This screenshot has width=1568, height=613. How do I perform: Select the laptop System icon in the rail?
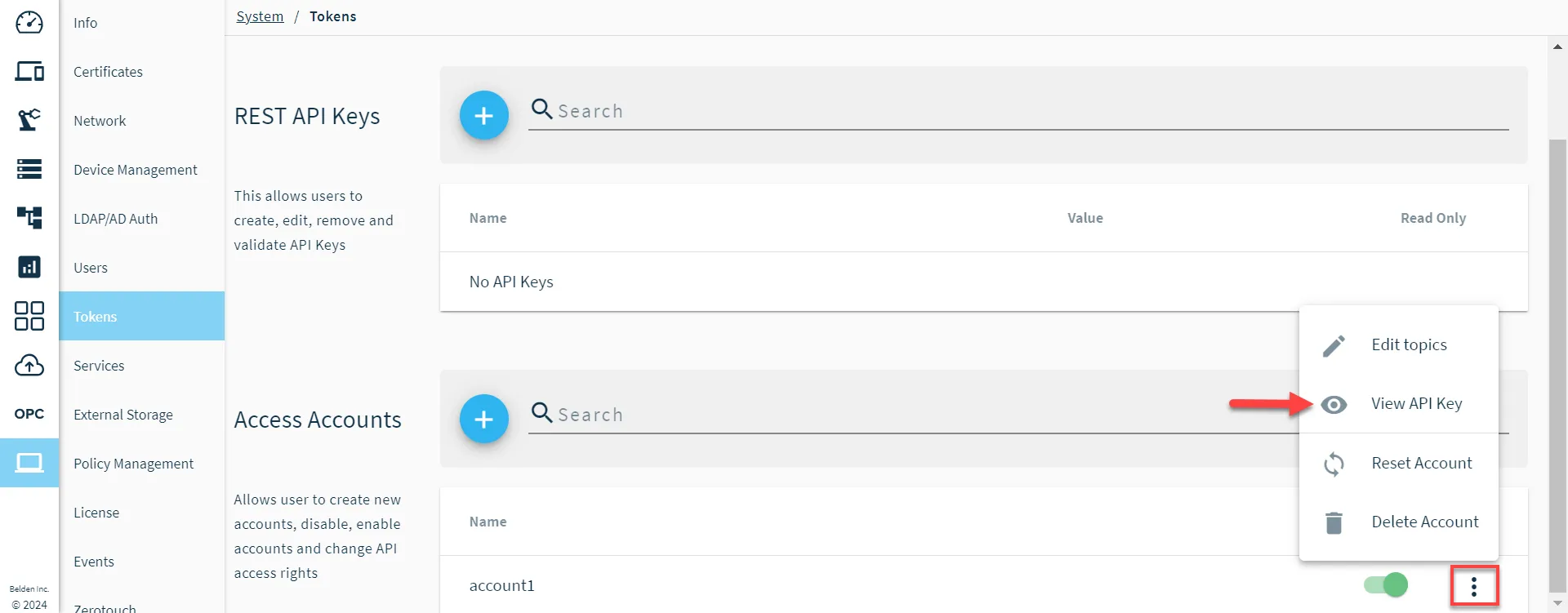coord(29,463)
